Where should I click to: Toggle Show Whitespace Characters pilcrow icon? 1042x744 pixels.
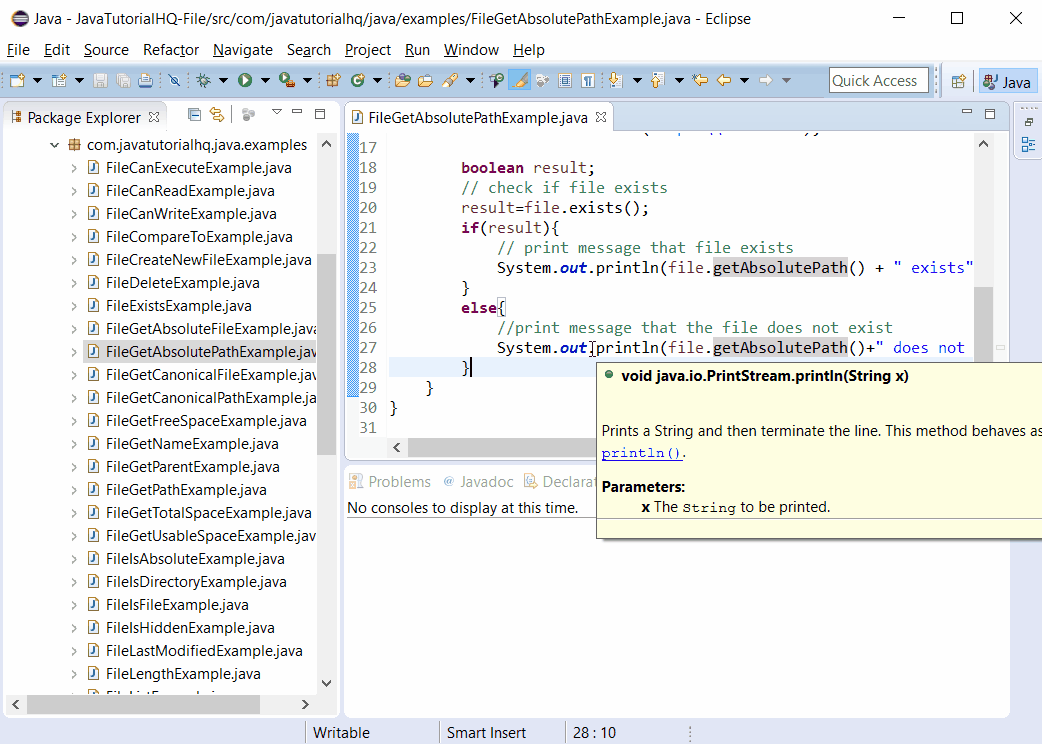pyautogui.click(x=587, y=80)
